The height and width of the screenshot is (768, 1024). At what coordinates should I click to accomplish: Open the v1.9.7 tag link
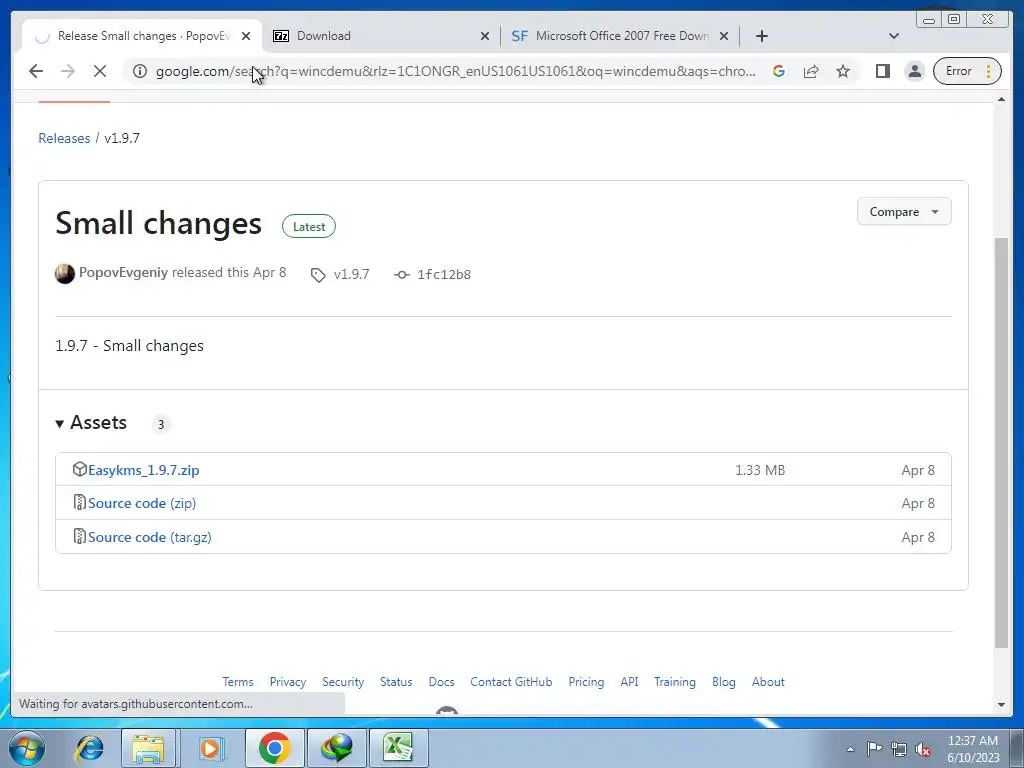351,274
